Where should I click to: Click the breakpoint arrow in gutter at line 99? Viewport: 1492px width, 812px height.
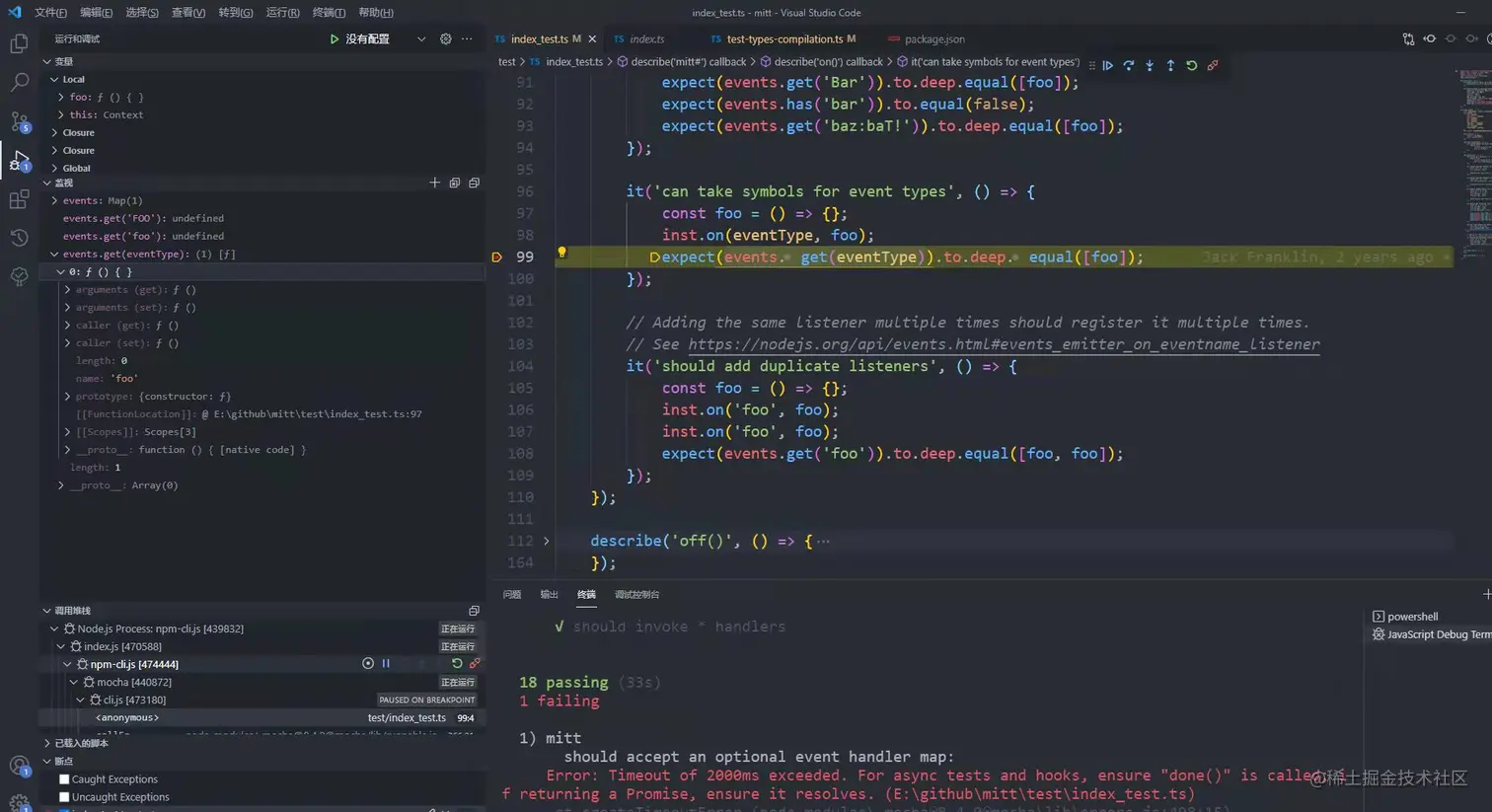click(x=496, y=258)
